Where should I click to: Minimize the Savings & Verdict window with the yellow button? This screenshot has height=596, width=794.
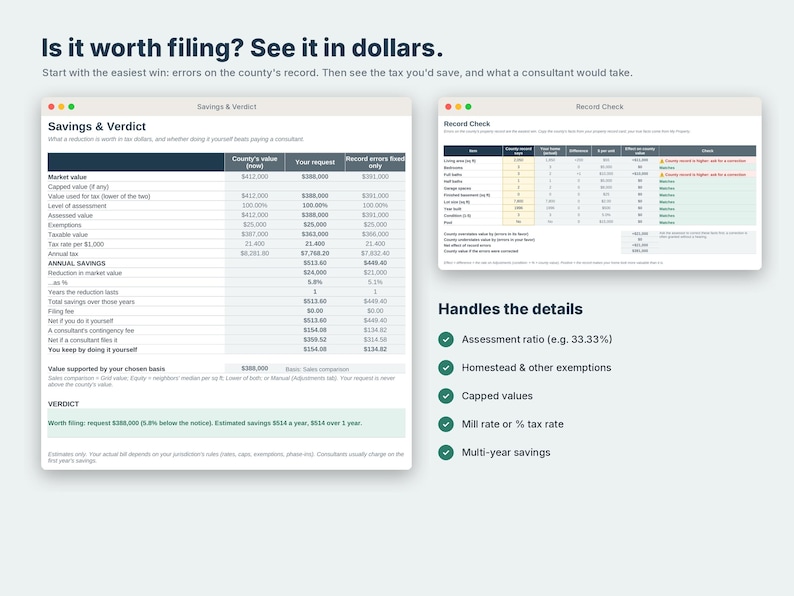pyautogui.click(x=61, y=107)
